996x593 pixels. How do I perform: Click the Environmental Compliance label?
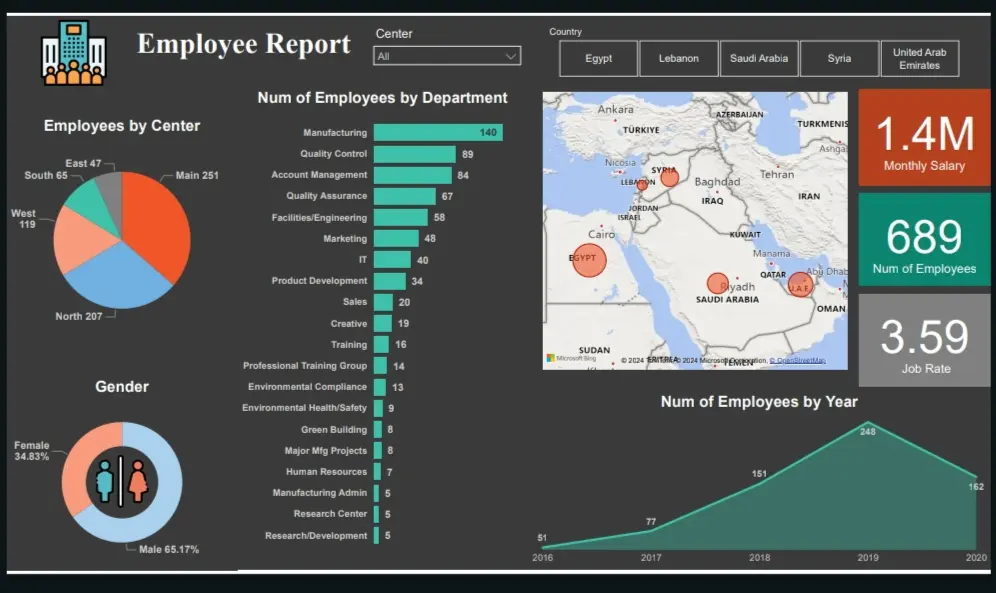point(307,387)
